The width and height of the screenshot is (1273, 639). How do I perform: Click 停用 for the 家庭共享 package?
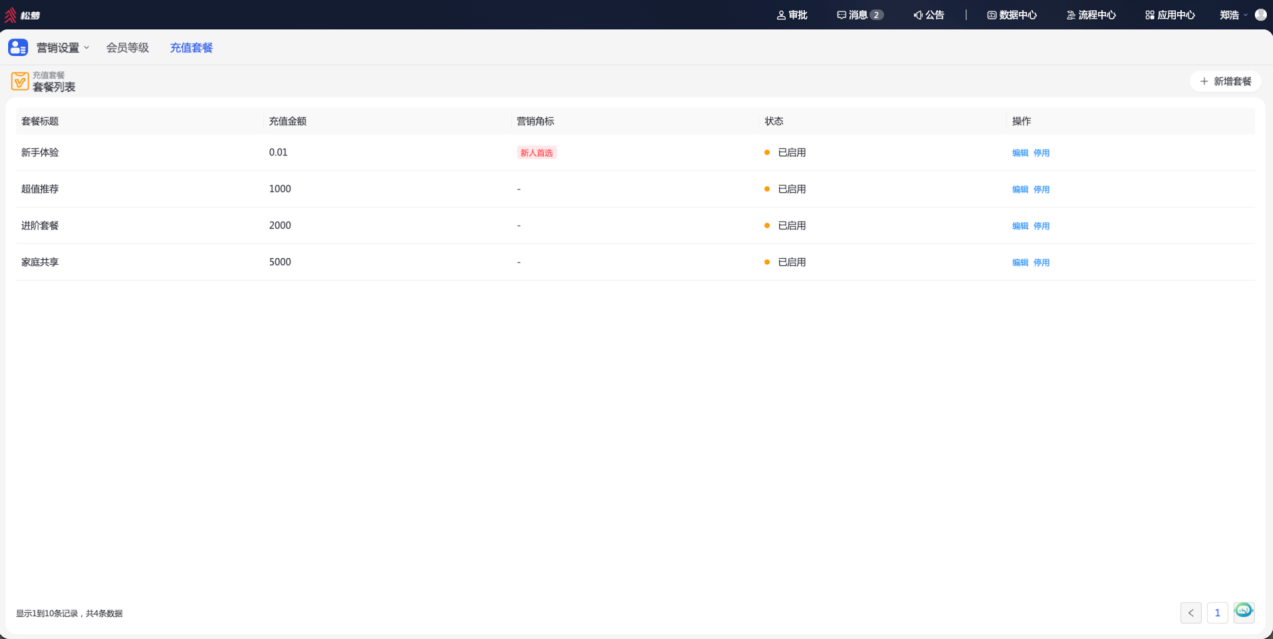point(1042,262)
